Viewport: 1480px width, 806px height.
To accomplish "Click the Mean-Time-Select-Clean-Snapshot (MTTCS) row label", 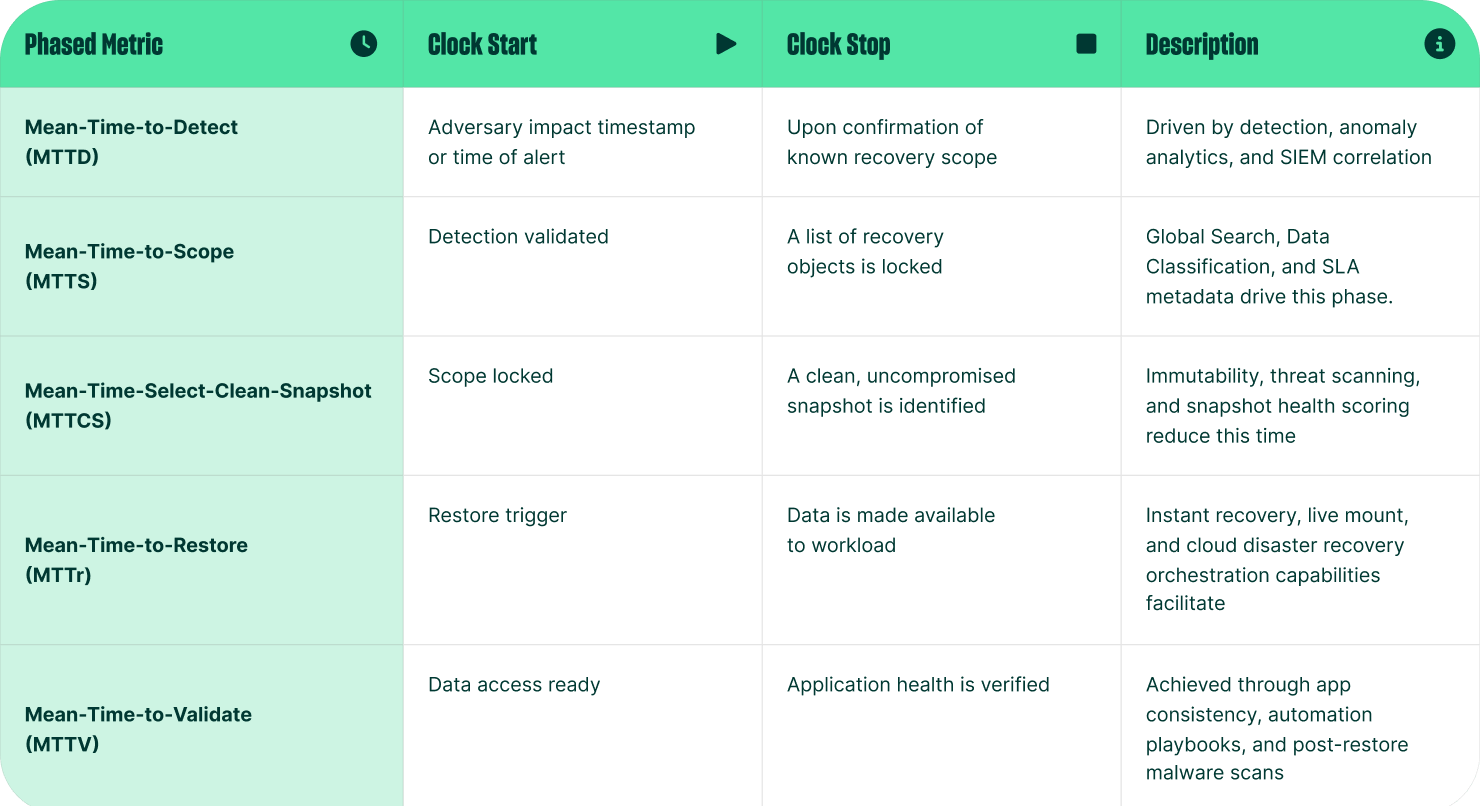I will click(198, 405).
